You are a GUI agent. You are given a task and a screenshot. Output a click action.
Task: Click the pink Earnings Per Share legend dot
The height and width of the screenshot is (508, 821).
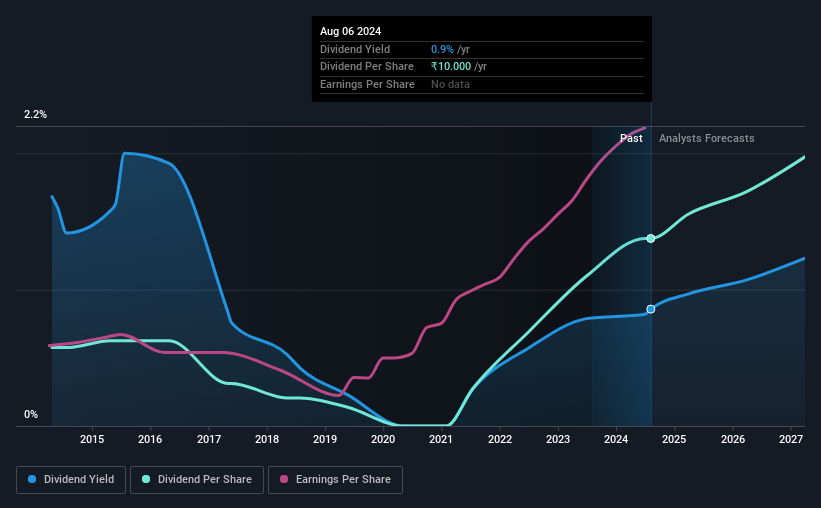284,479
